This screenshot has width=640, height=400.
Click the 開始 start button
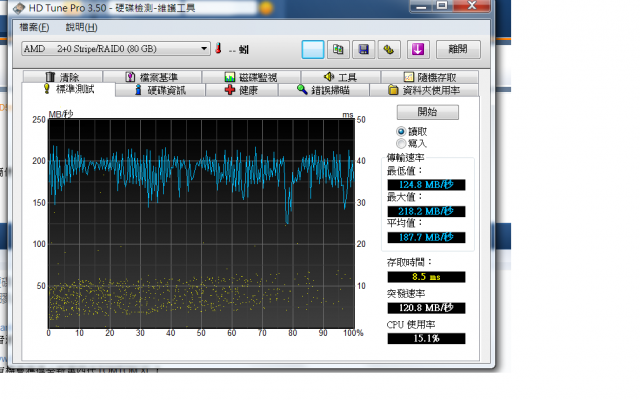[x=427, y=112]
